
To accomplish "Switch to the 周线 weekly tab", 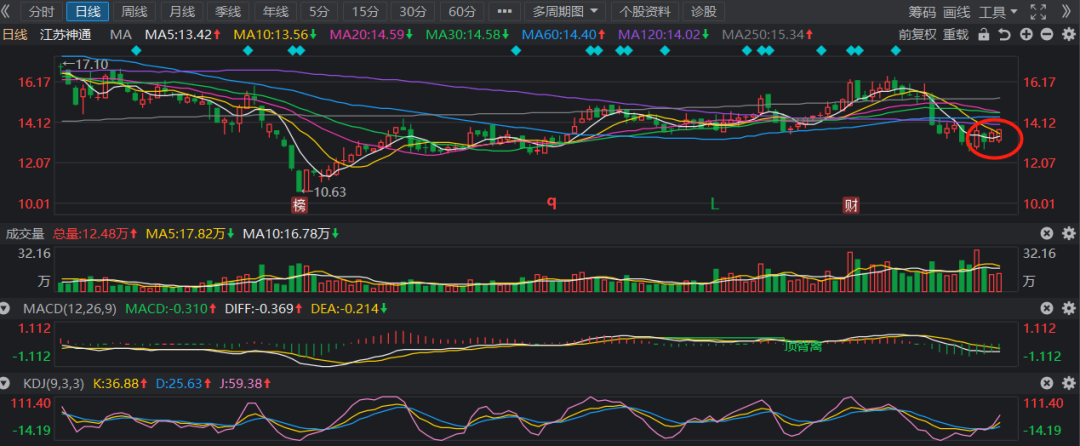I will [134, 12].
